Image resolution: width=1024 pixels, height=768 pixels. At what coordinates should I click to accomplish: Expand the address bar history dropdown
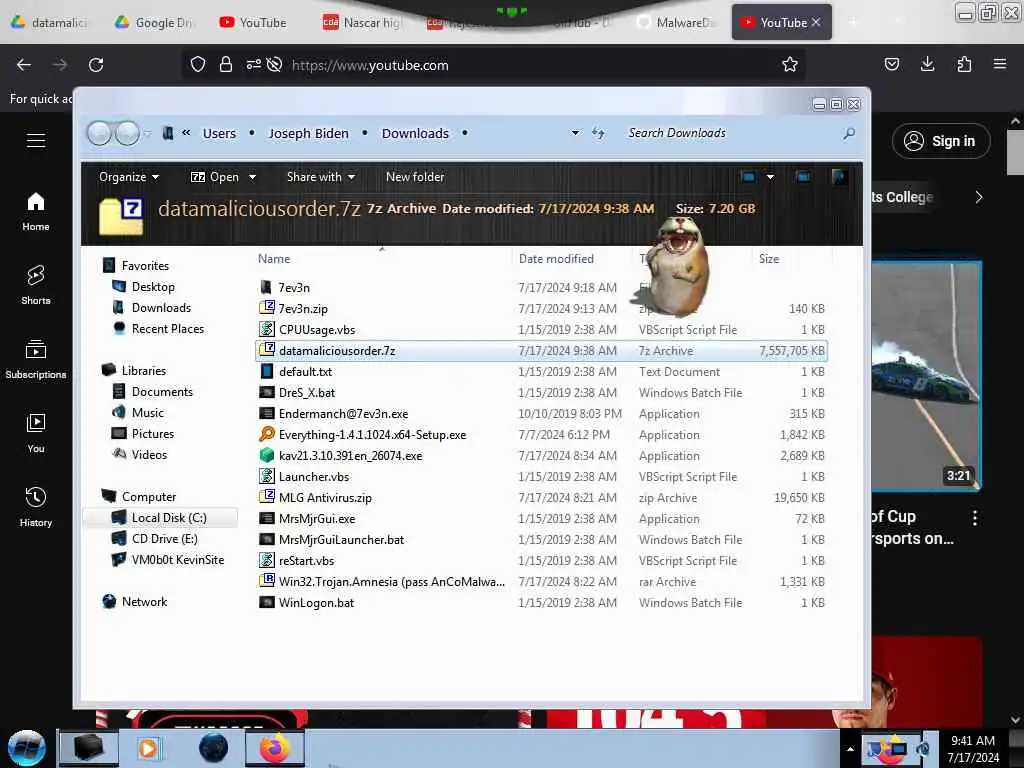[575, 133]
